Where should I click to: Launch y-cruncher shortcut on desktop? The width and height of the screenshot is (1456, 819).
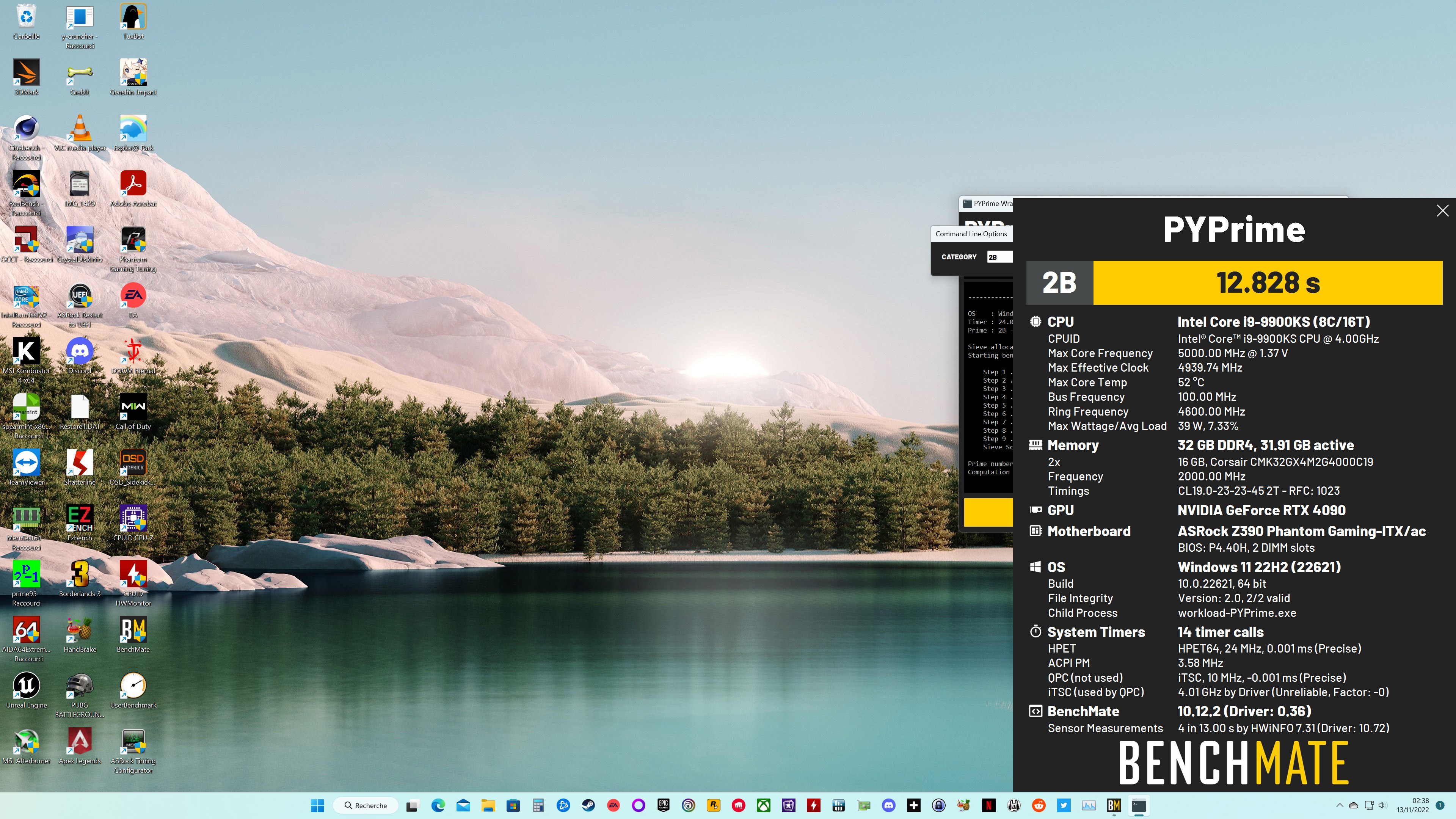[80, 27]
